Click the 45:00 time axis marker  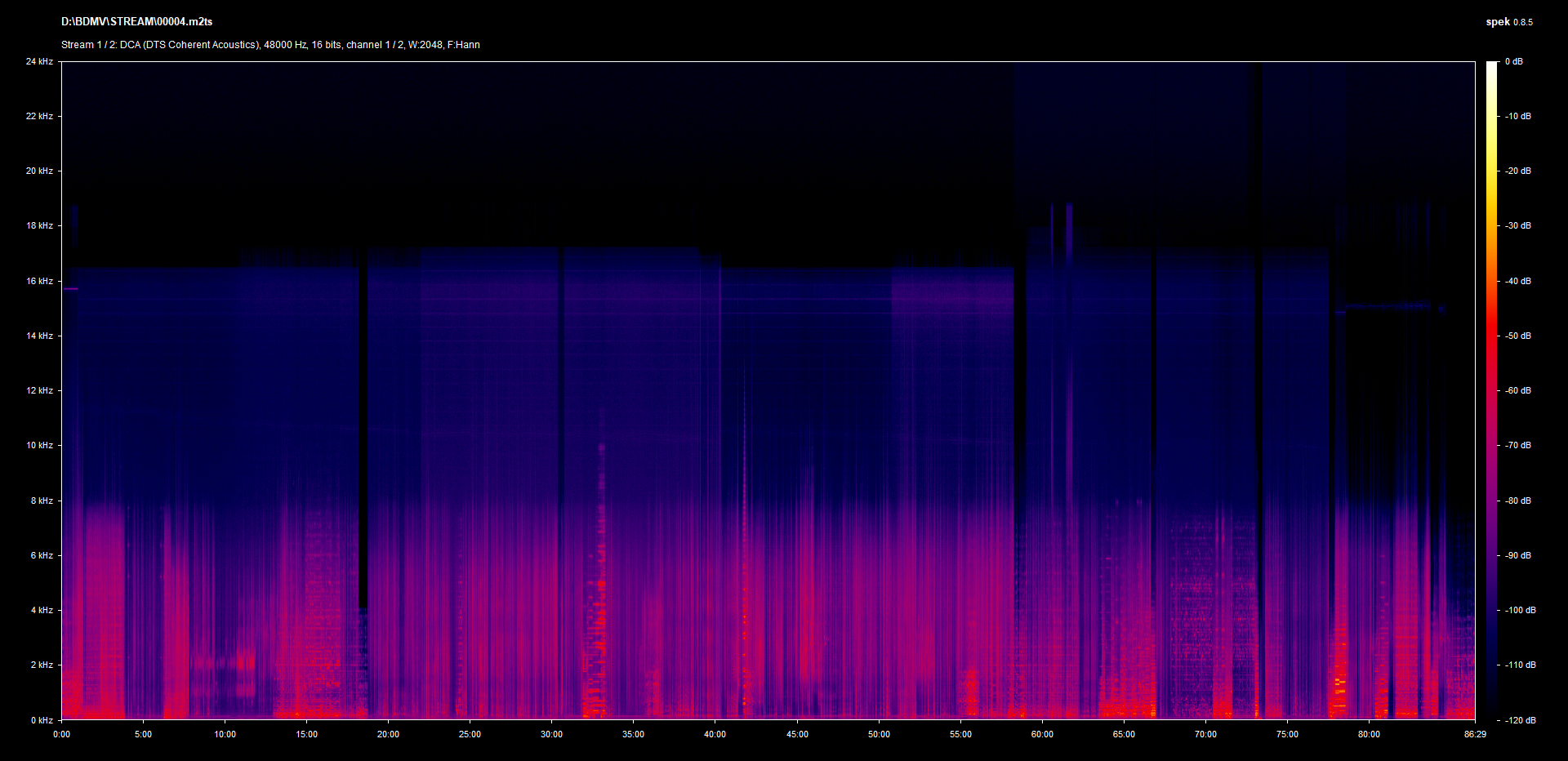point(797,734)
